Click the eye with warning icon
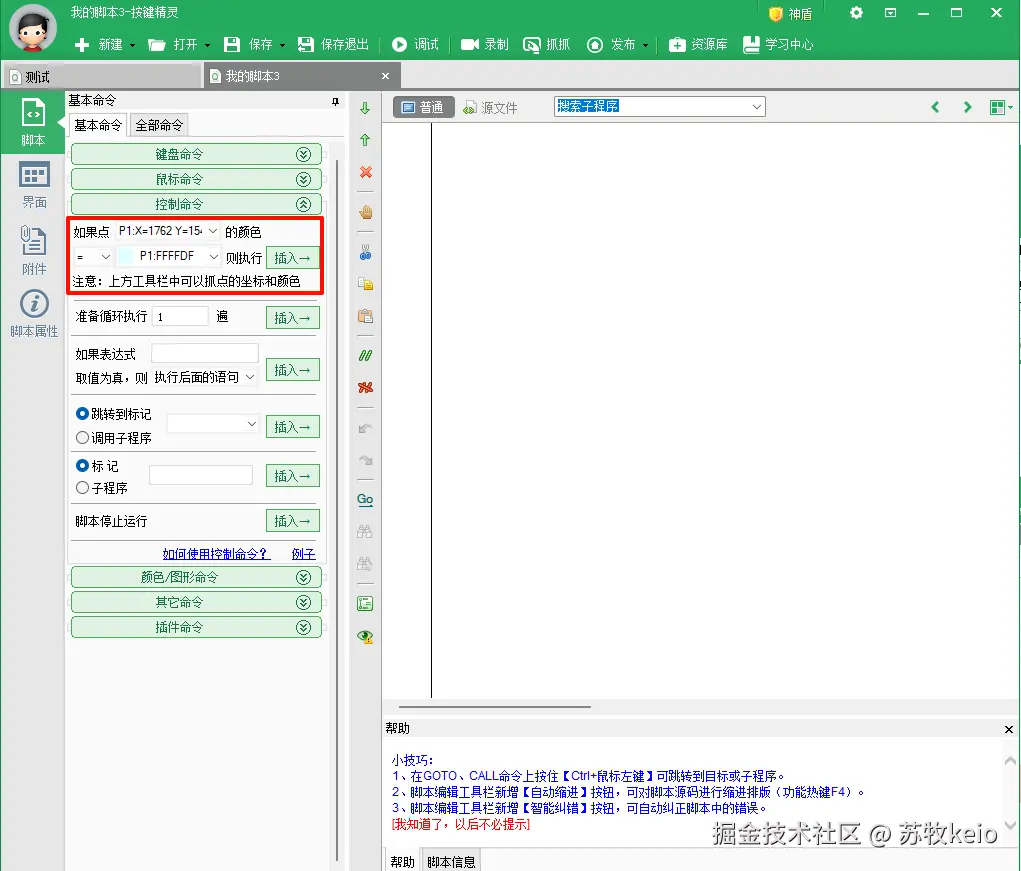The height and width of the screenshot is (871, 1021). point(365,637)
